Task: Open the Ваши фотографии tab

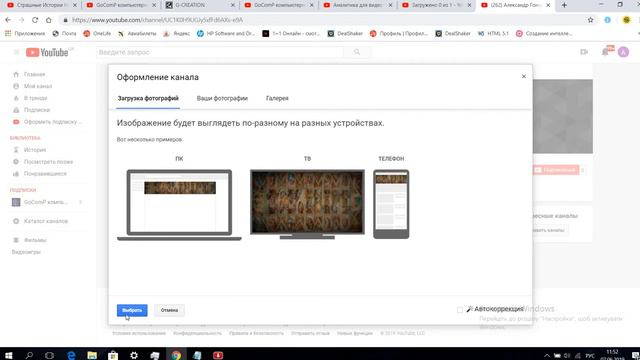Action: [x=222, y=98]
